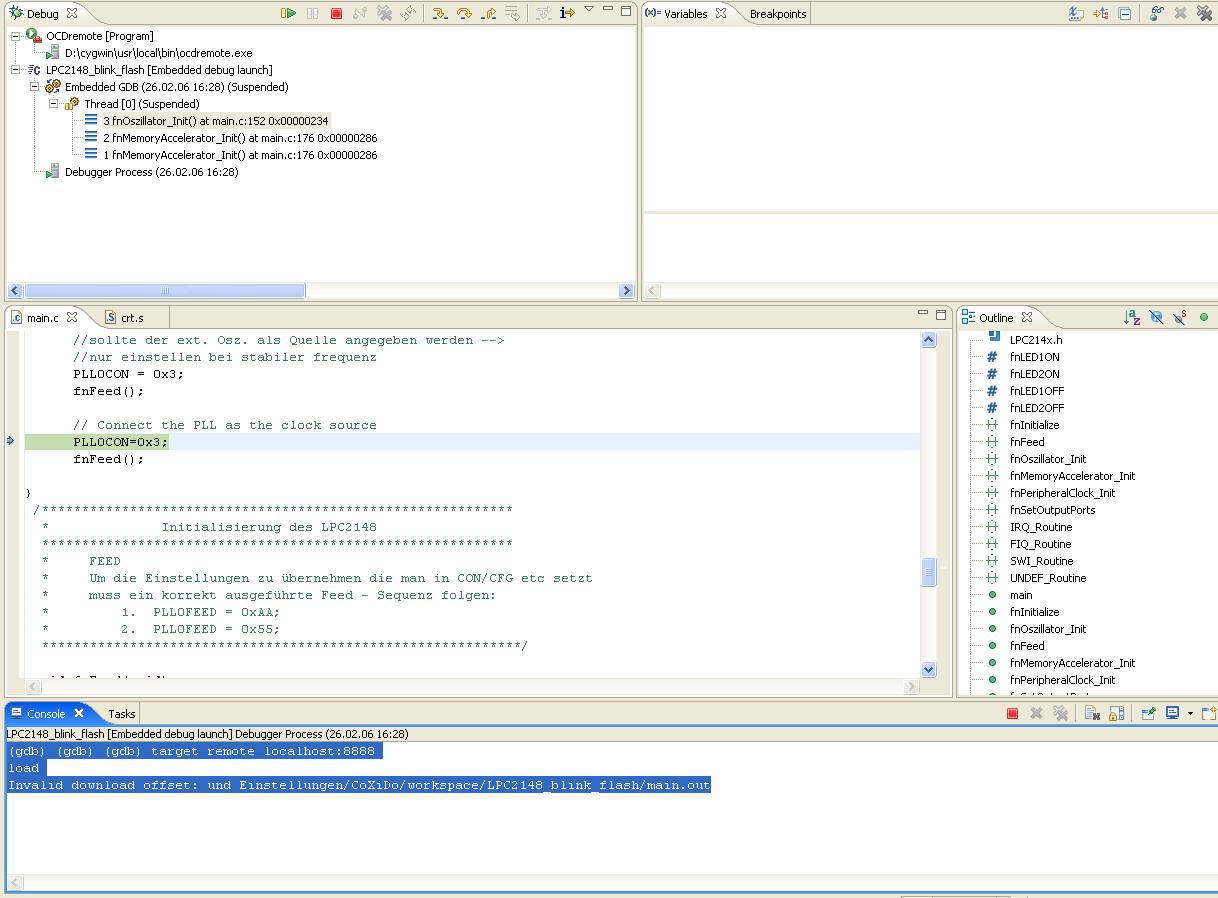Click Collapse All in Variables view

(1125, 13)
